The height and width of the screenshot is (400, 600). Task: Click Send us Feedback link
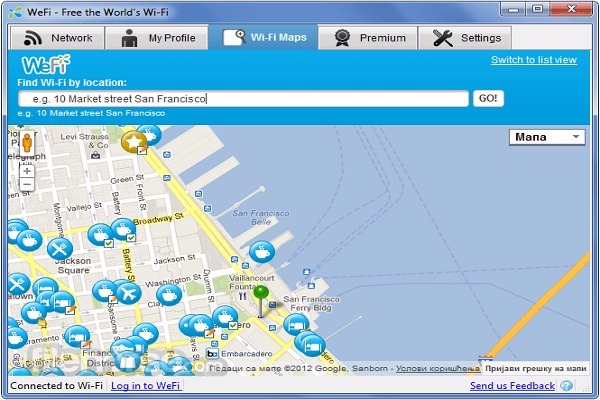click(512, 385)
